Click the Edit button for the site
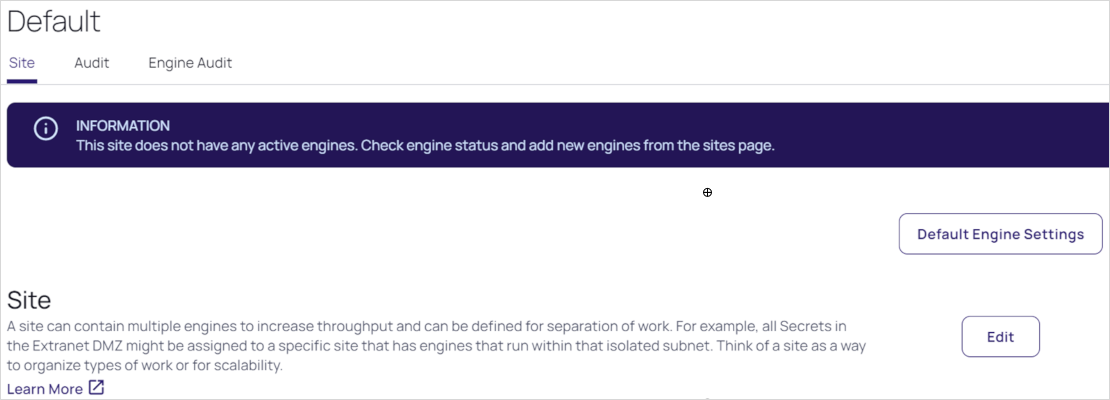 click(x=1000, y=337)
